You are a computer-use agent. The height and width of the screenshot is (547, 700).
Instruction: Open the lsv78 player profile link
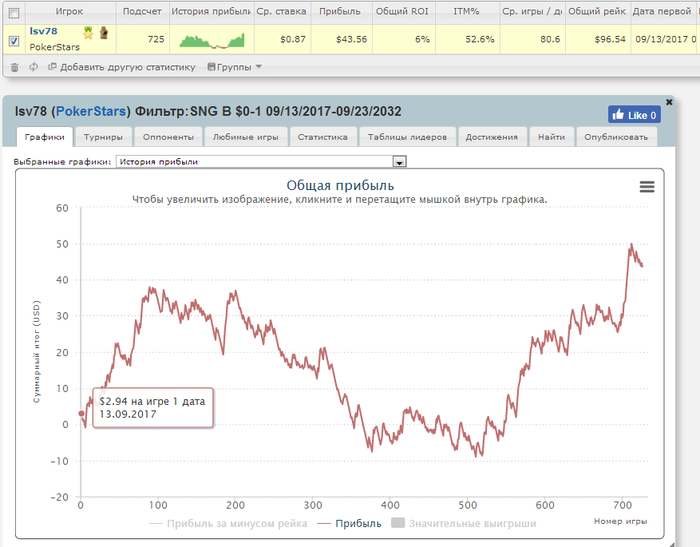click(43, 31)
